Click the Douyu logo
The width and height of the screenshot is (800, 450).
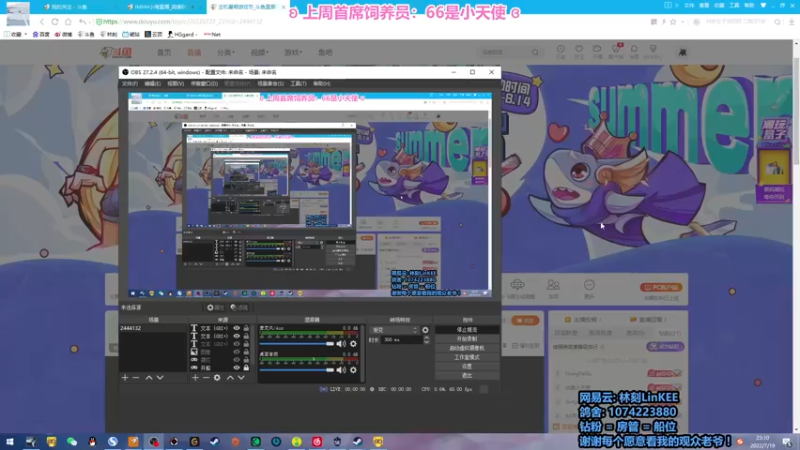click(x=116, y=52)
